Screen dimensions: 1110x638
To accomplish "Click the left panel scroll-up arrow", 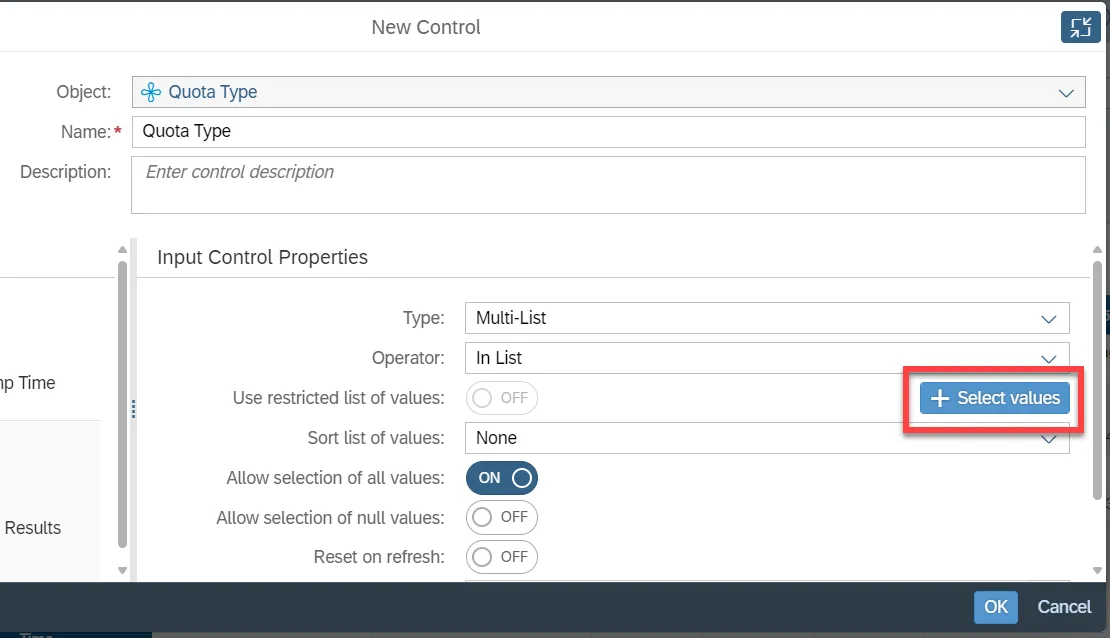I will [x=122, y=249].
